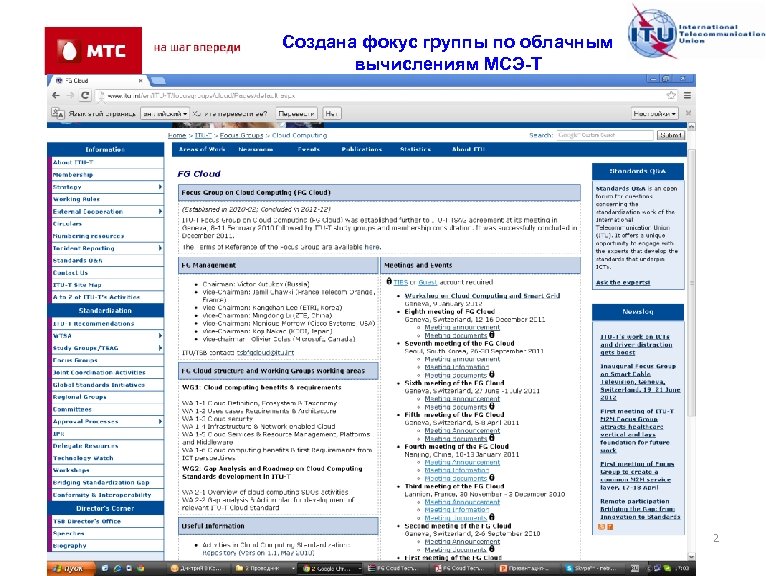The width and height of the screenshot is (766, 576).
Task: Click the ITU logo in slide header
Action: click(x=695, y=32)
